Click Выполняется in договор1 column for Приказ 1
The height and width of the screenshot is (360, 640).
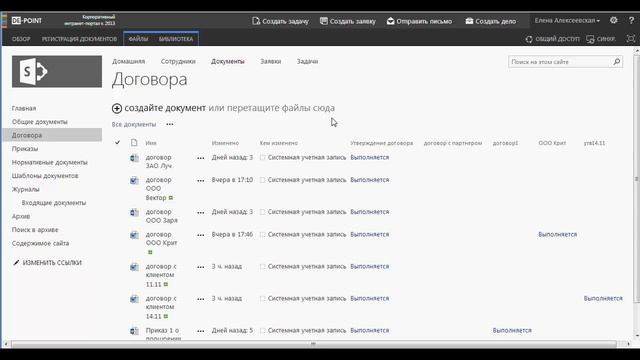tap(512, 330)
